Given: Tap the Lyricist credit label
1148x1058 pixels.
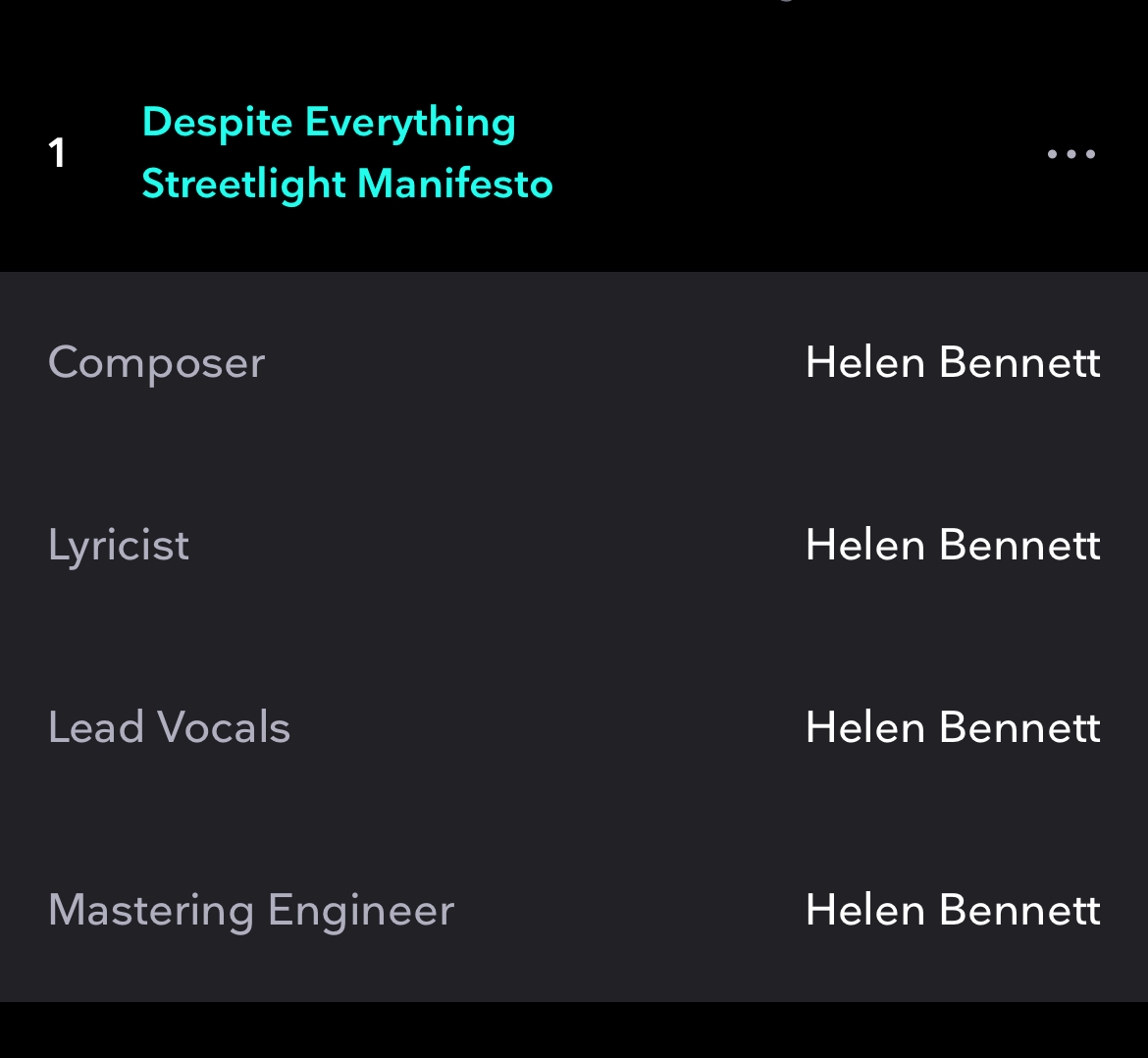Looking at the screenshot, I should (x=119, y=546).
